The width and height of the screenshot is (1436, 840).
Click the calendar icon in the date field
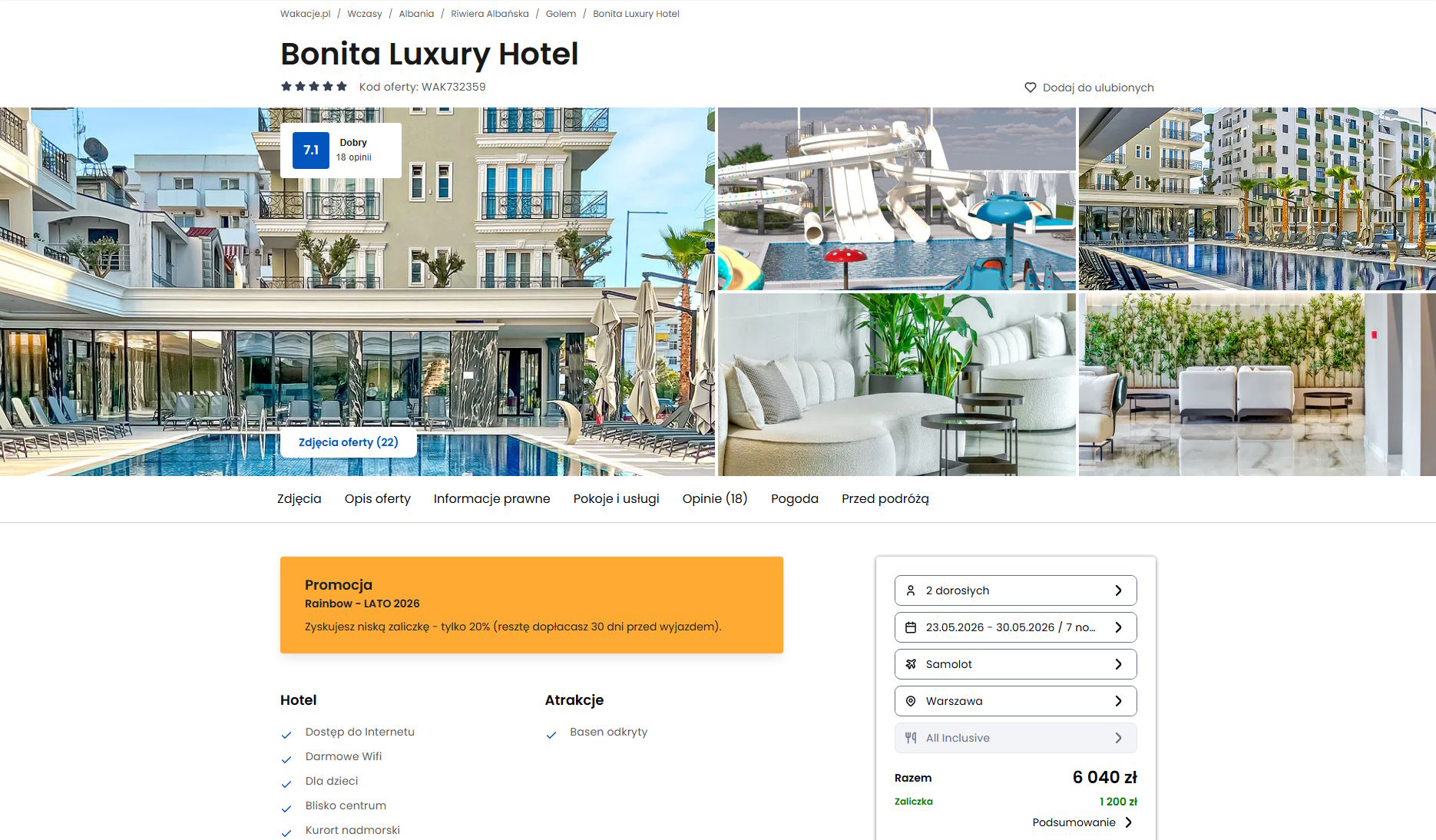tap(911, 627)
